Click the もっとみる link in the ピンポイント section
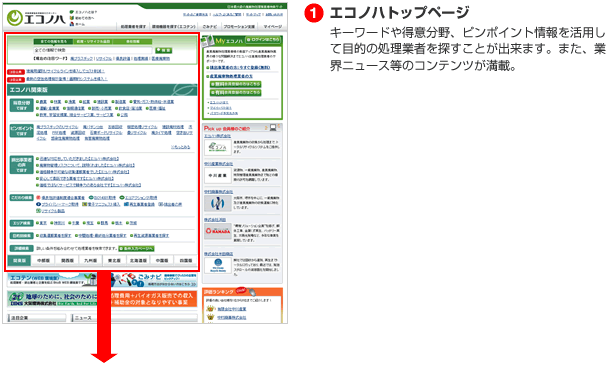The image size is (610, 367). coord(181,147)
